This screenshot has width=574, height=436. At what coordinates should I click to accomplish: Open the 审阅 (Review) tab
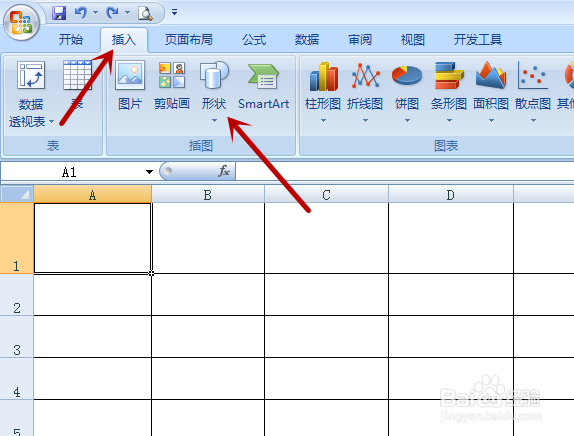[x=360, y=40]
